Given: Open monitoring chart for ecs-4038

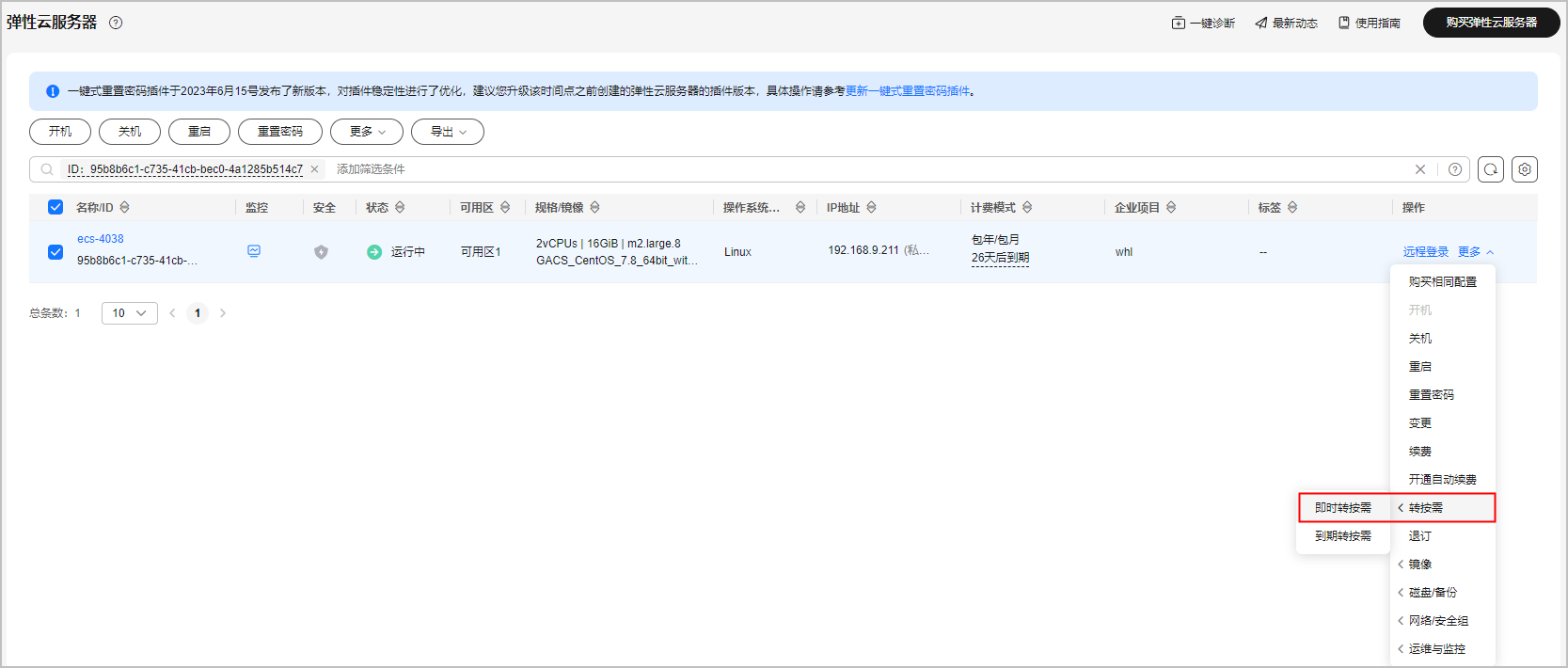Looking at the screenshot, I should click(254, 251).
